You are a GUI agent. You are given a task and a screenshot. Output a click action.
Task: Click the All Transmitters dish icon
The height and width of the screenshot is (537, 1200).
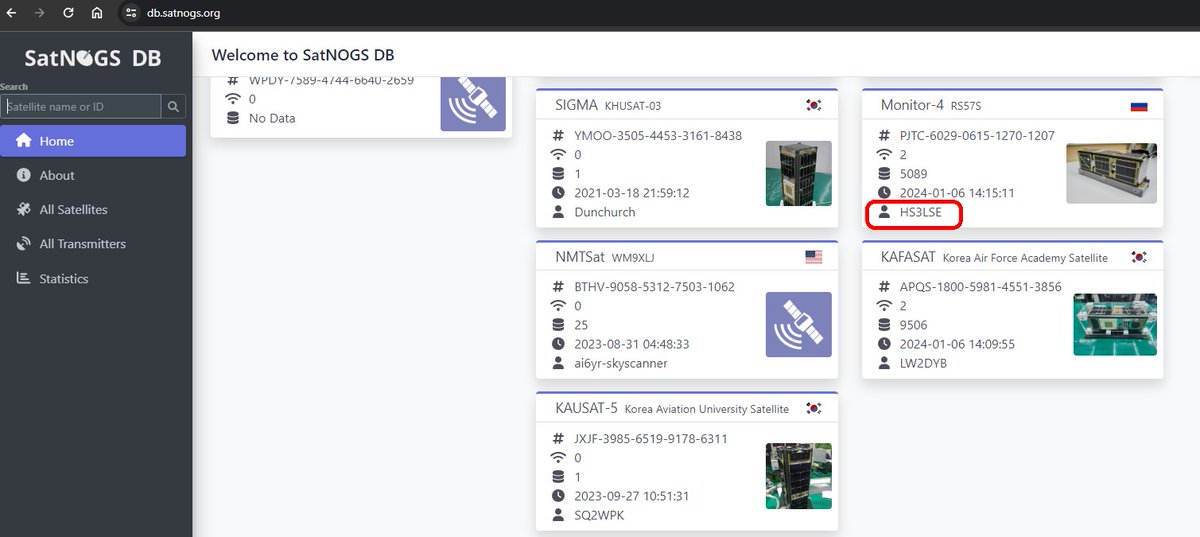24,244
